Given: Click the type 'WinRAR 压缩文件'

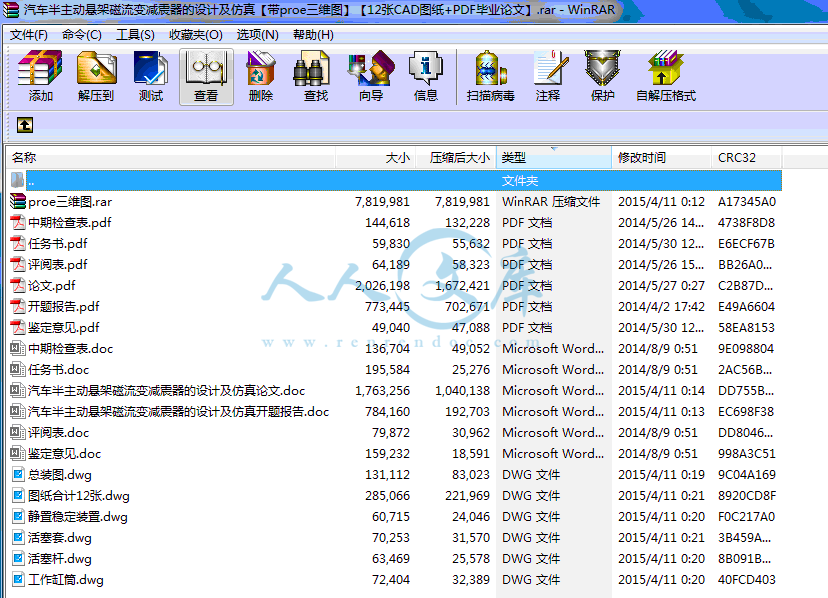Looking at the screenshot, I should pos(551,202).
